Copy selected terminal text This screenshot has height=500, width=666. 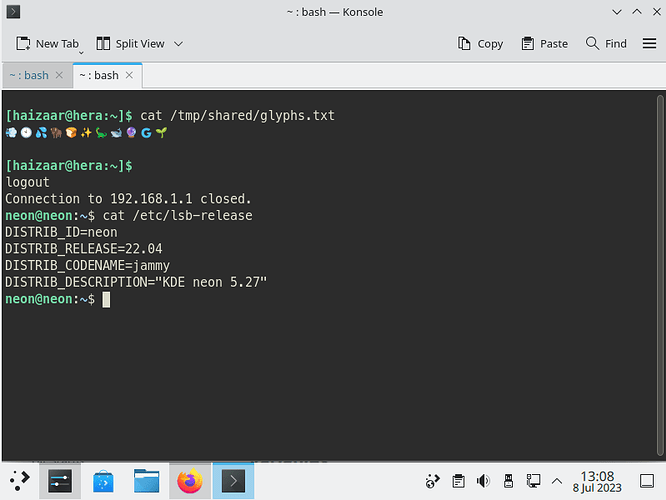[x=480, y=44]
